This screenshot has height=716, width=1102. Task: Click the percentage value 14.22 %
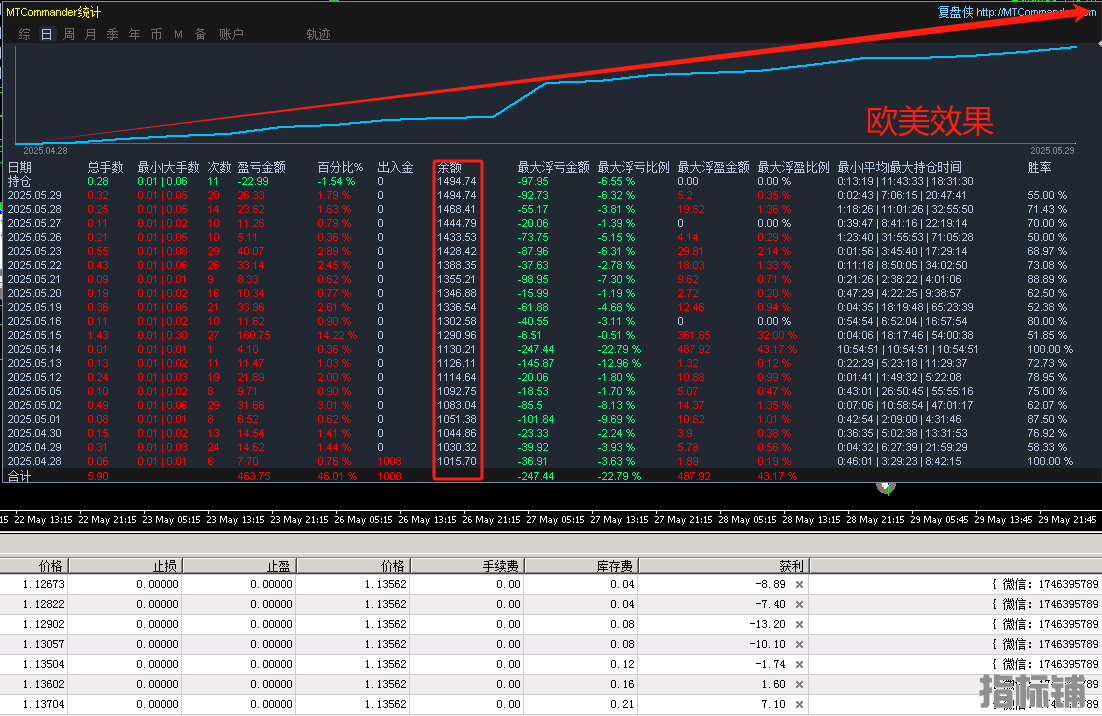[x=337, y=335]
